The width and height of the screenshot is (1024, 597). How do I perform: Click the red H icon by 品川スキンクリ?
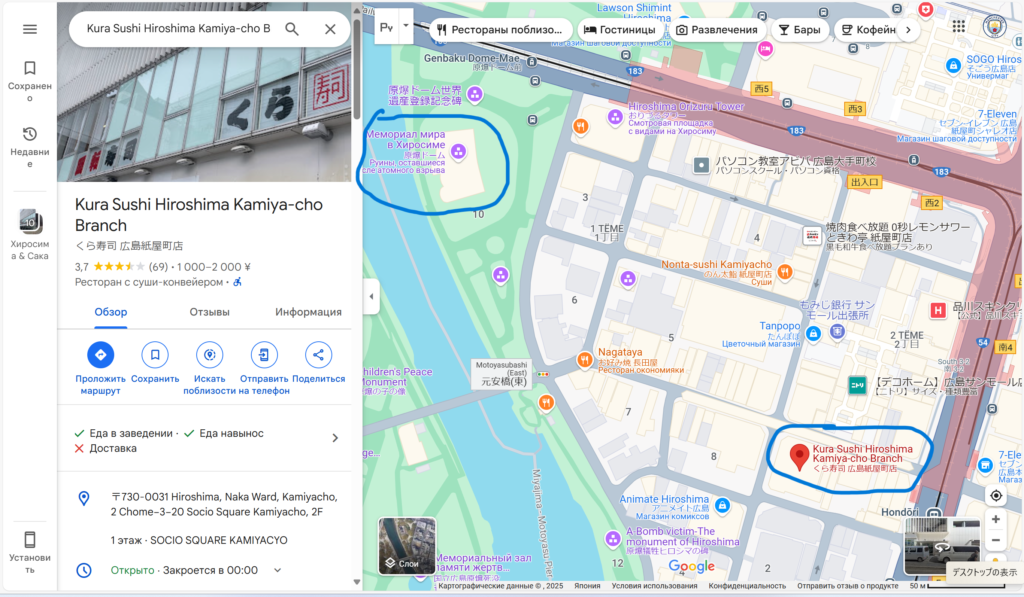[938, 310]
